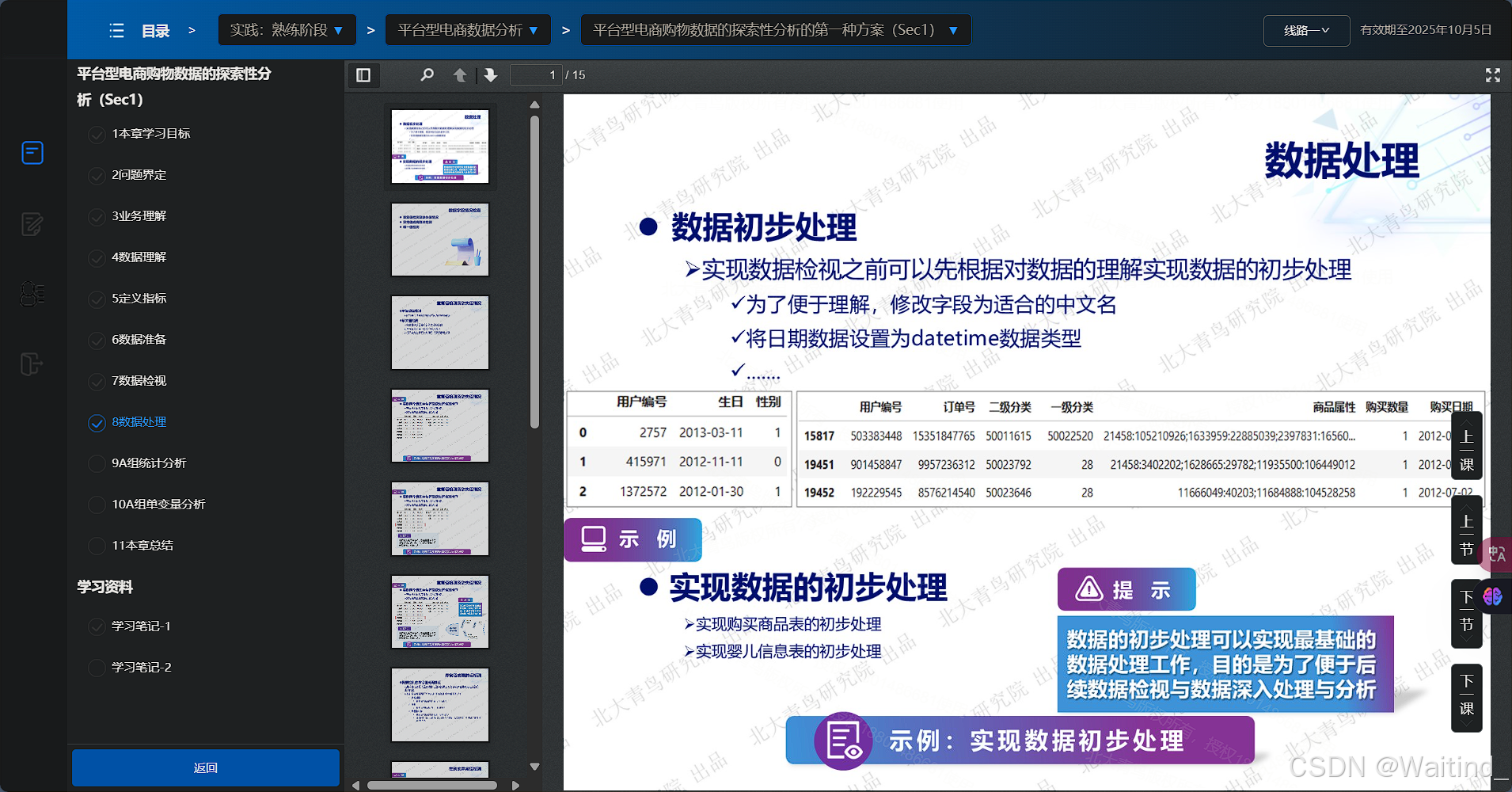Open 学习笔记-1 study note
Viewport: 1512px width, 792px height.
tap(142, 626)
